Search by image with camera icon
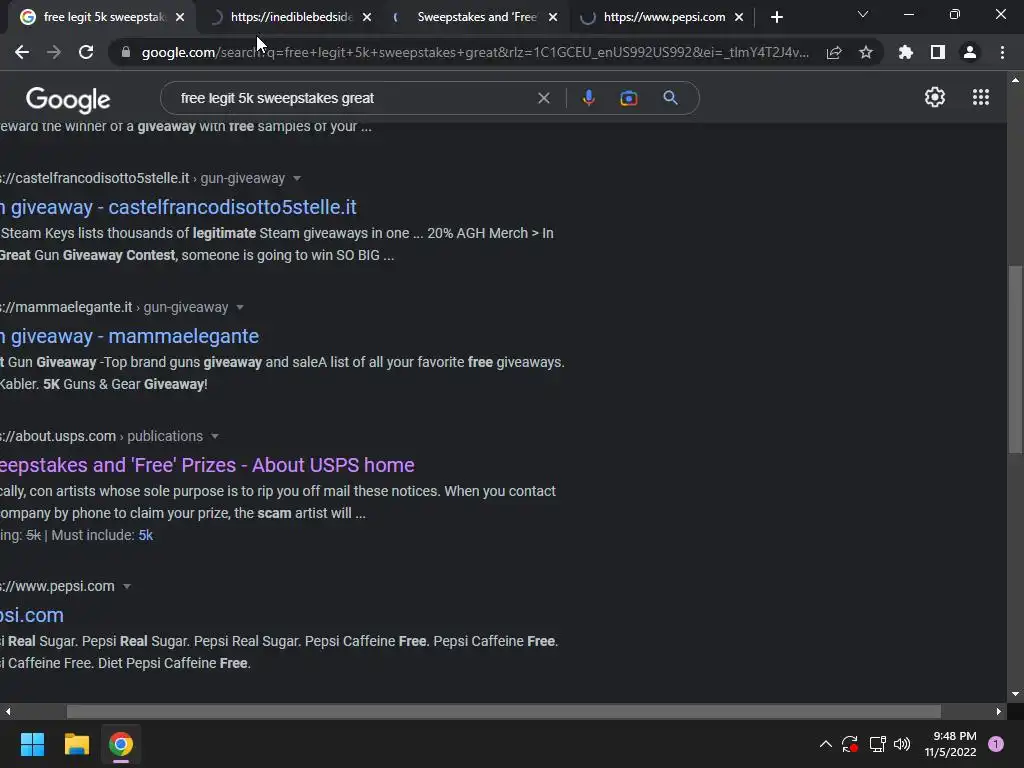The height and width of the screenshot is (768, 1024). coord(629,98)
